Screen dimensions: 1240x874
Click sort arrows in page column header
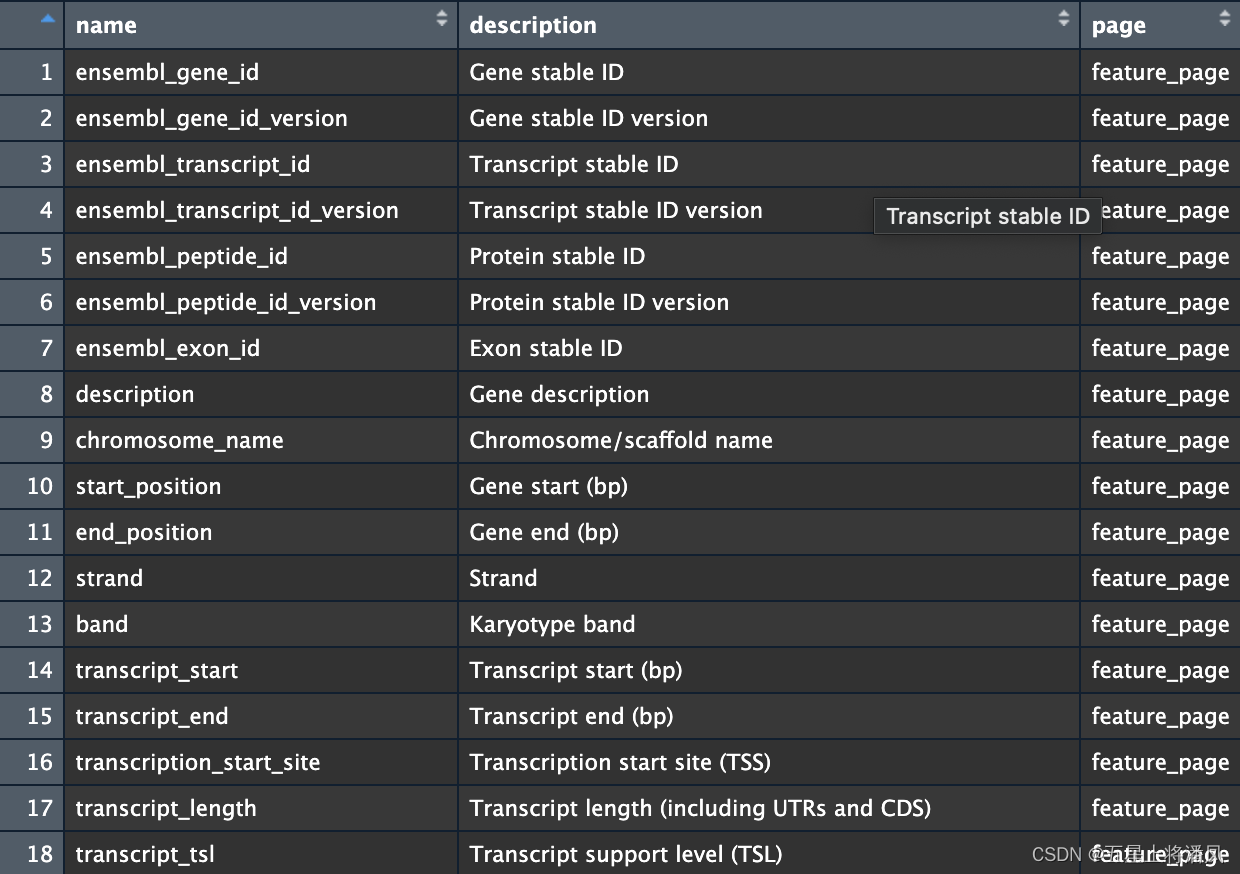point(1225,18)
